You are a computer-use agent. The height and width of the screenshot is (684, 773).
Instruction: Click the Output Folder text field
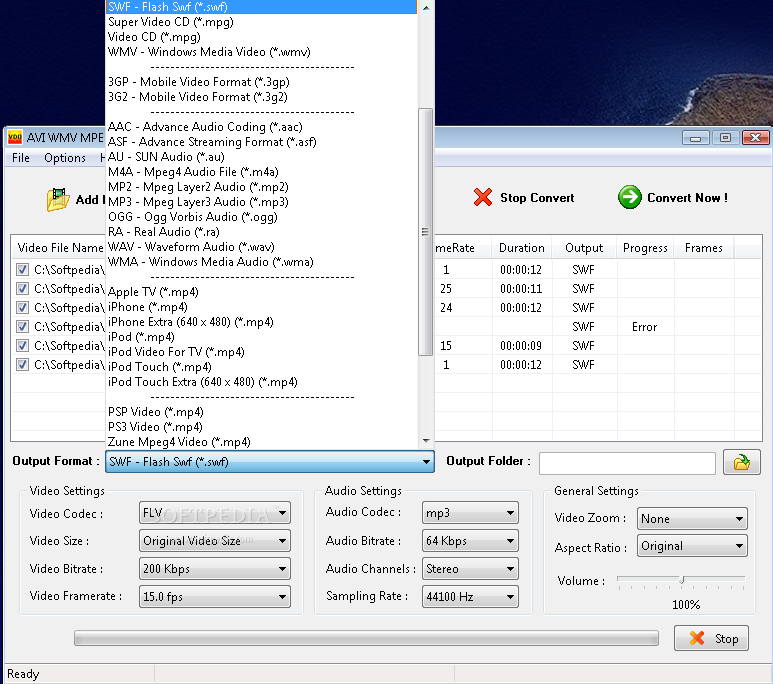(627, 463)
